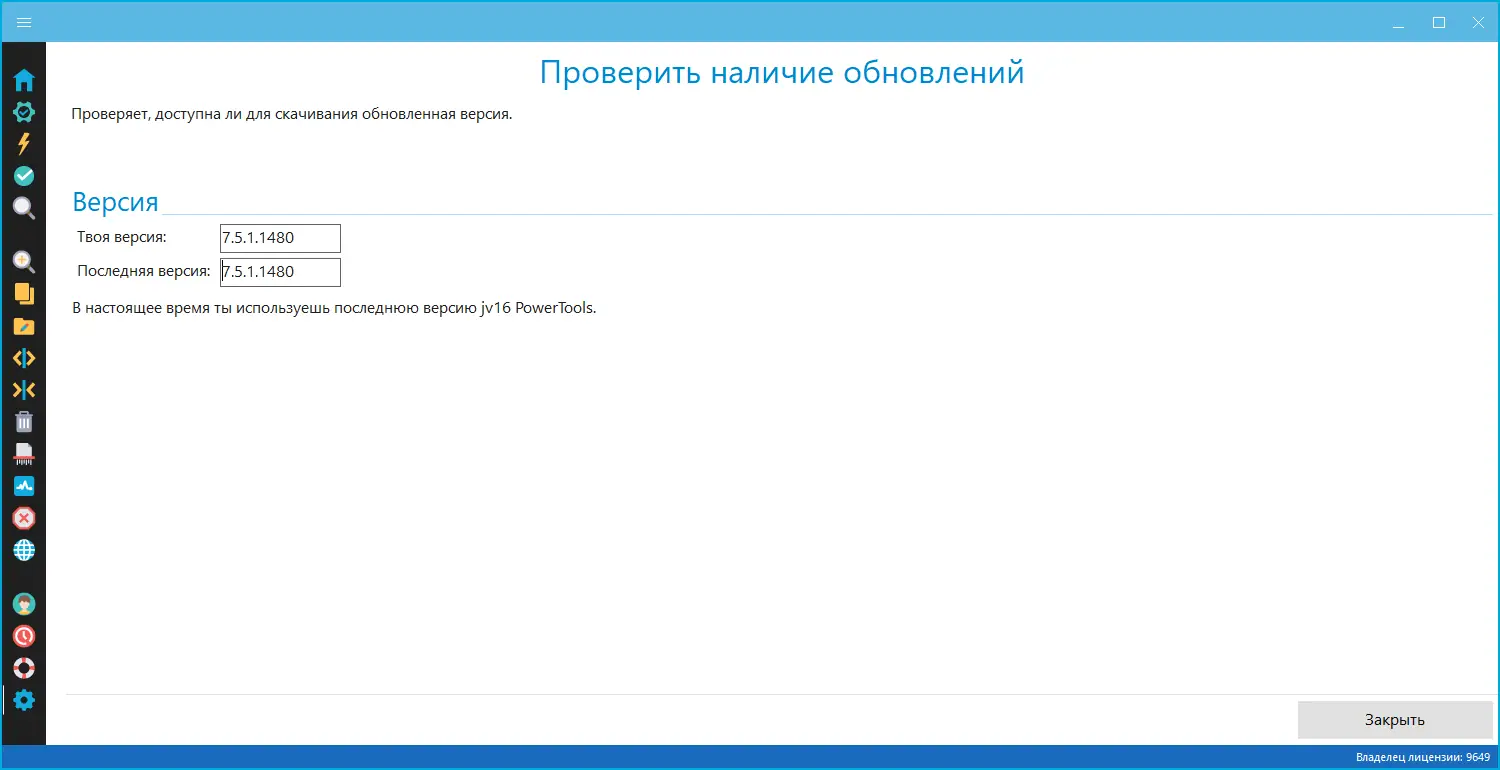1500x770 pixels.
Task: Click the plain magnifying glass icon
Action: [x=24, y=208]
